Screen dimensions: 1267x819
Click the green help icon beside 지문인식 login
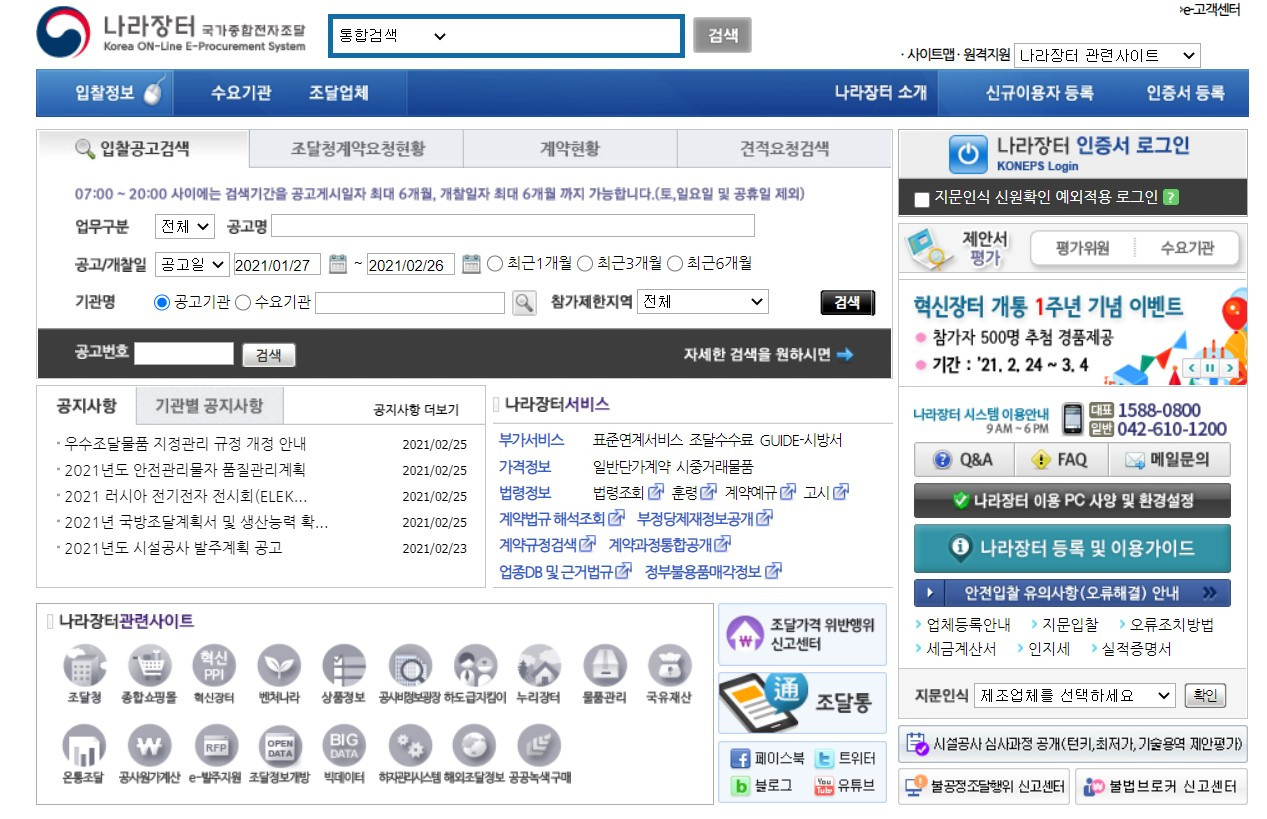(1171, 197)
